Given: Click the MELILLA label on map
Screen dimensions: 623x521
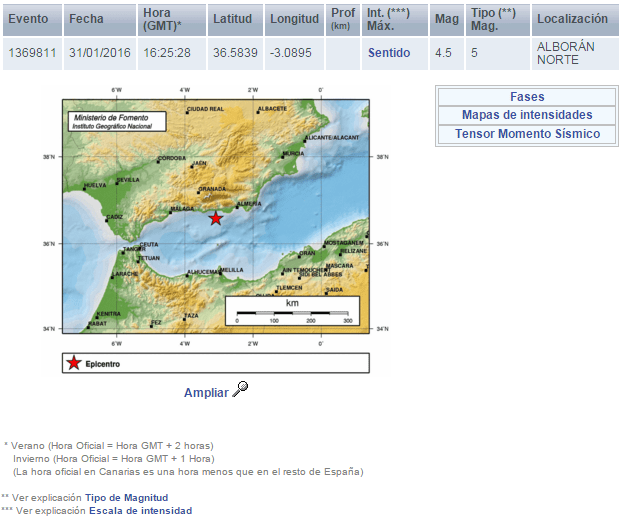Looking at the screenshot, I should [x=232, y=270].
